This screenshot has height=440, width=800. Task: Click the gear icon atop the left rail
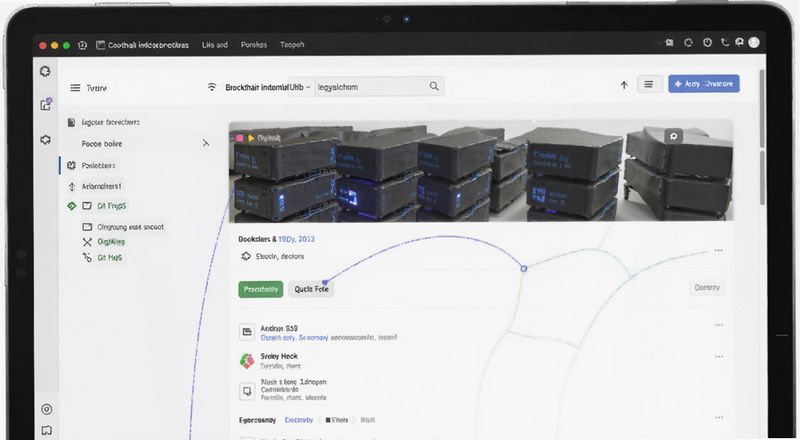(45, 71)
